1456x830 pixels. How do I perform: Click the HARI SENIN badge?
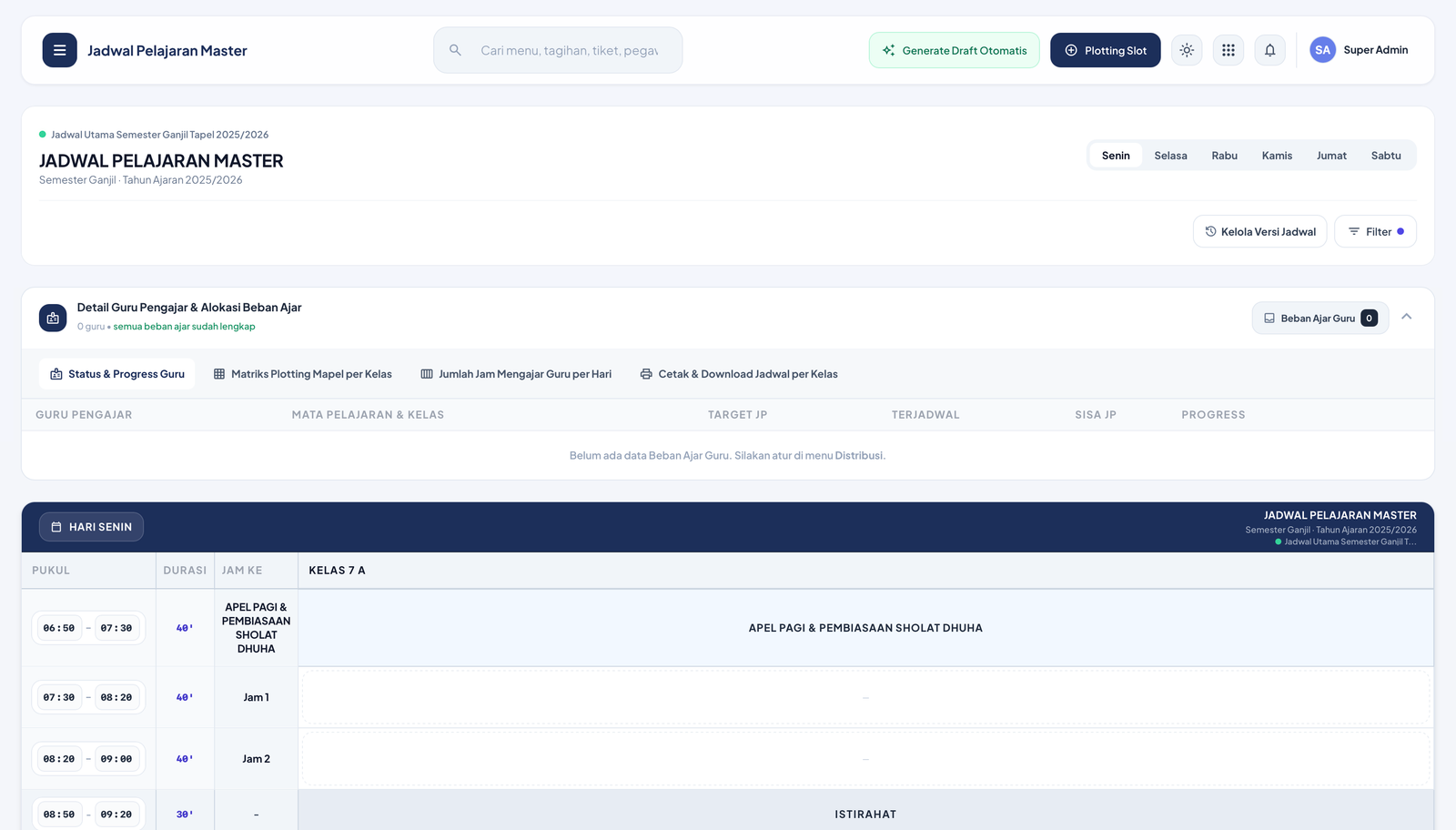(x=91, y=527)
